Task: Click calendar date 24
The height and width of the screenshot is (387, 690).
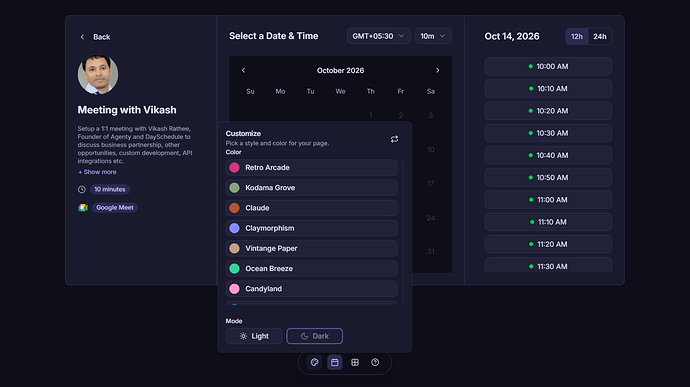Action: pyautogui.click(x=430, y=218)
